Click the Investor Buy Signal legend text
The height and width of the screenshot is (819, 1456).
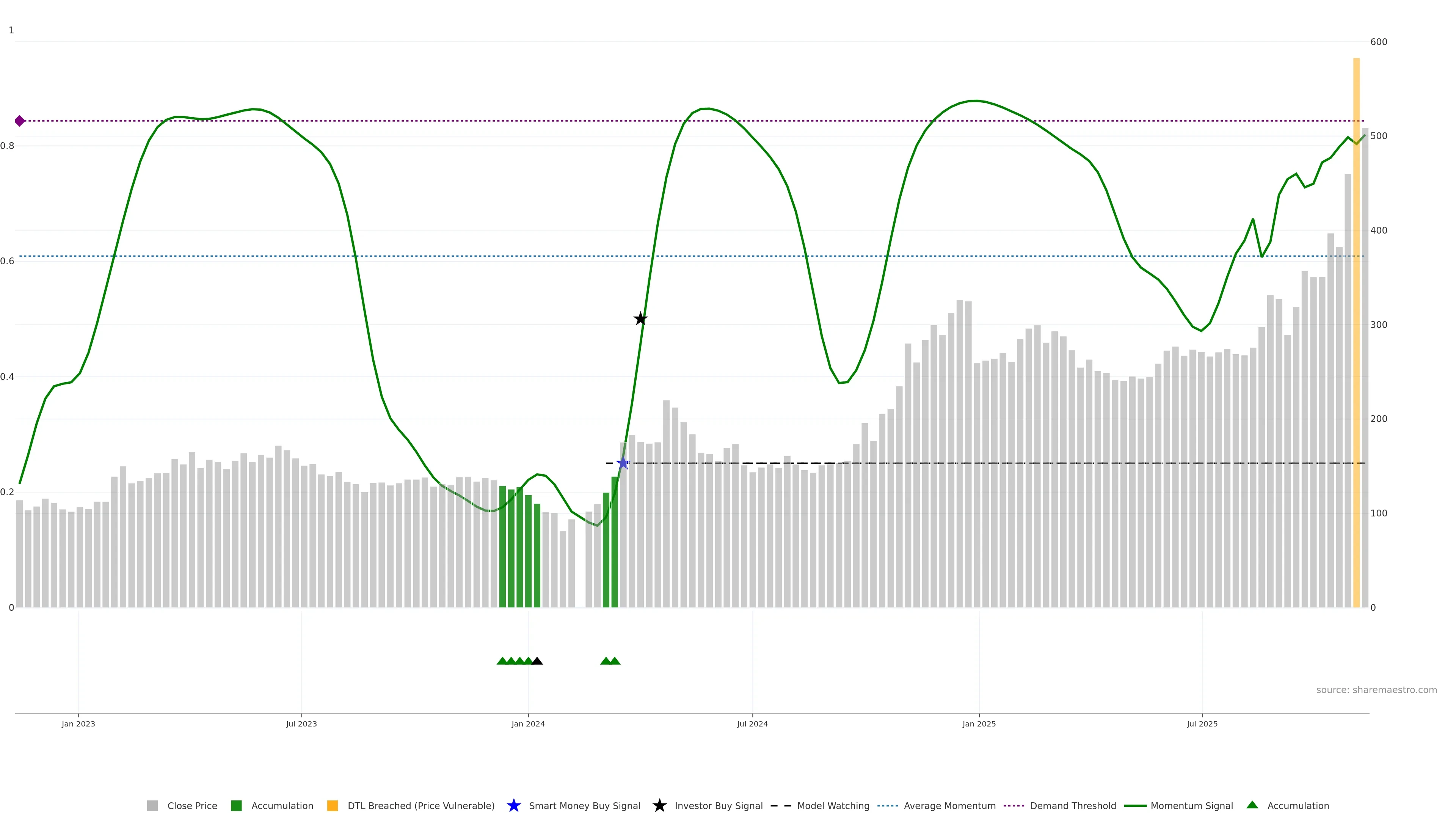point(719,805)
